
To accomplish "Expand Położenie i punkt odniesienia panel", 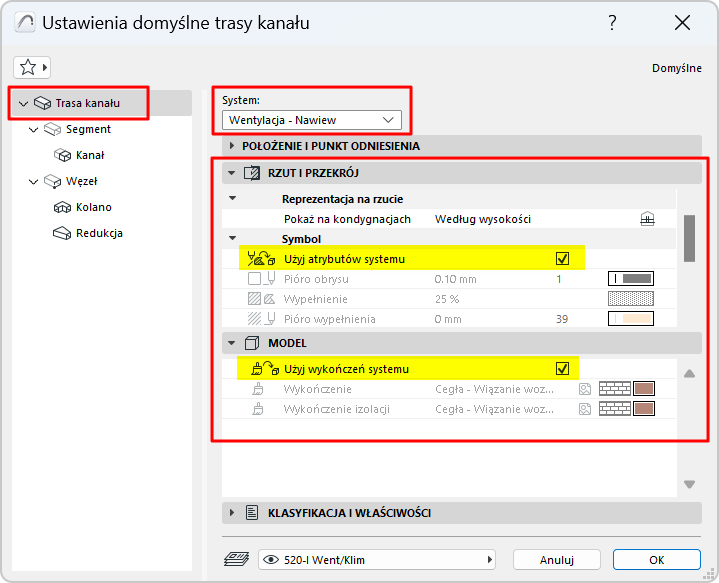I will 232,146.
